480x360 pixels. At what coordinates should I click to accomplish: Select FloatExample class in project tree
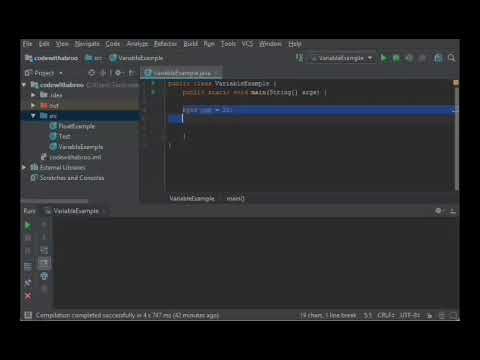(72, 126)
